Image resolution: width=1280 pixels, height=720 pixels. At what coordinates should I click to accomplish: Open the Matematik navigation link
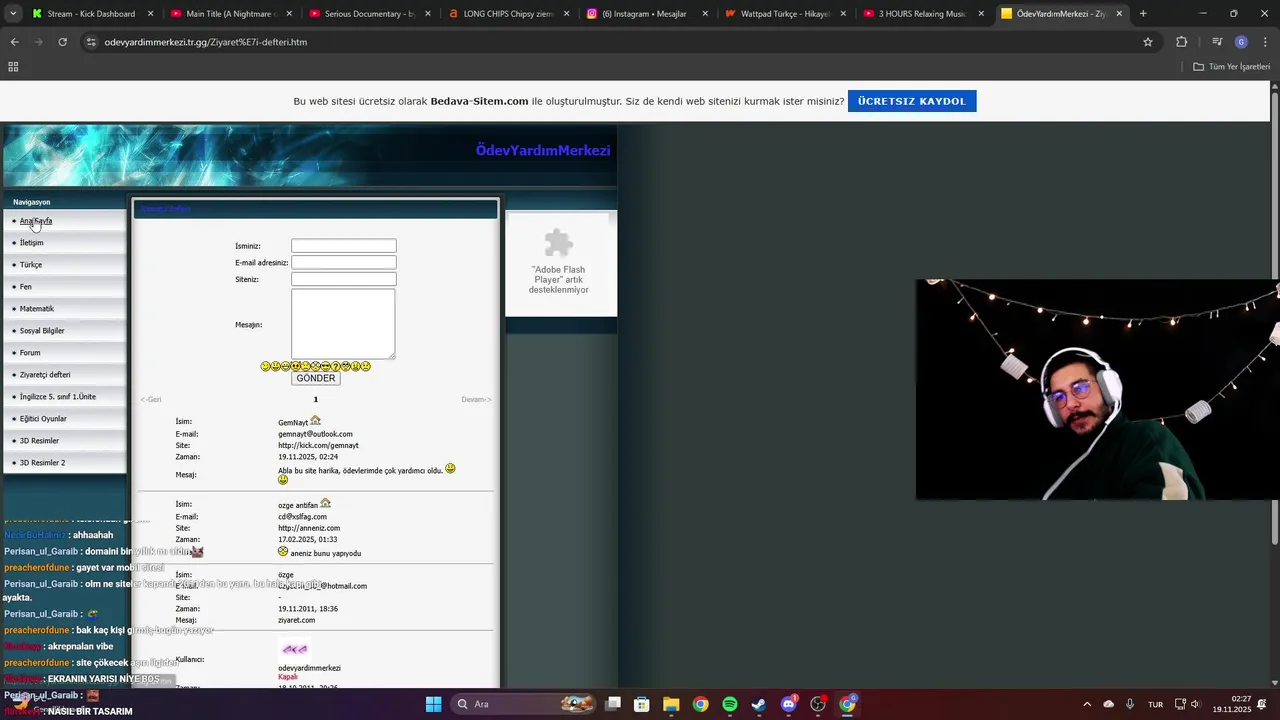tap(37, 309)
